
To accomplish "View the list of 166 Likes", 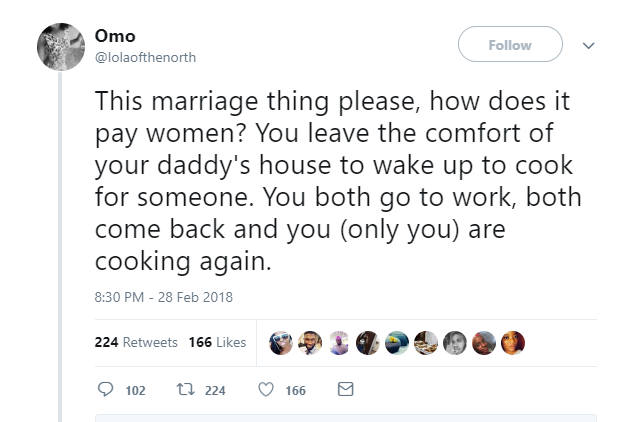I will tap(217, 342).
